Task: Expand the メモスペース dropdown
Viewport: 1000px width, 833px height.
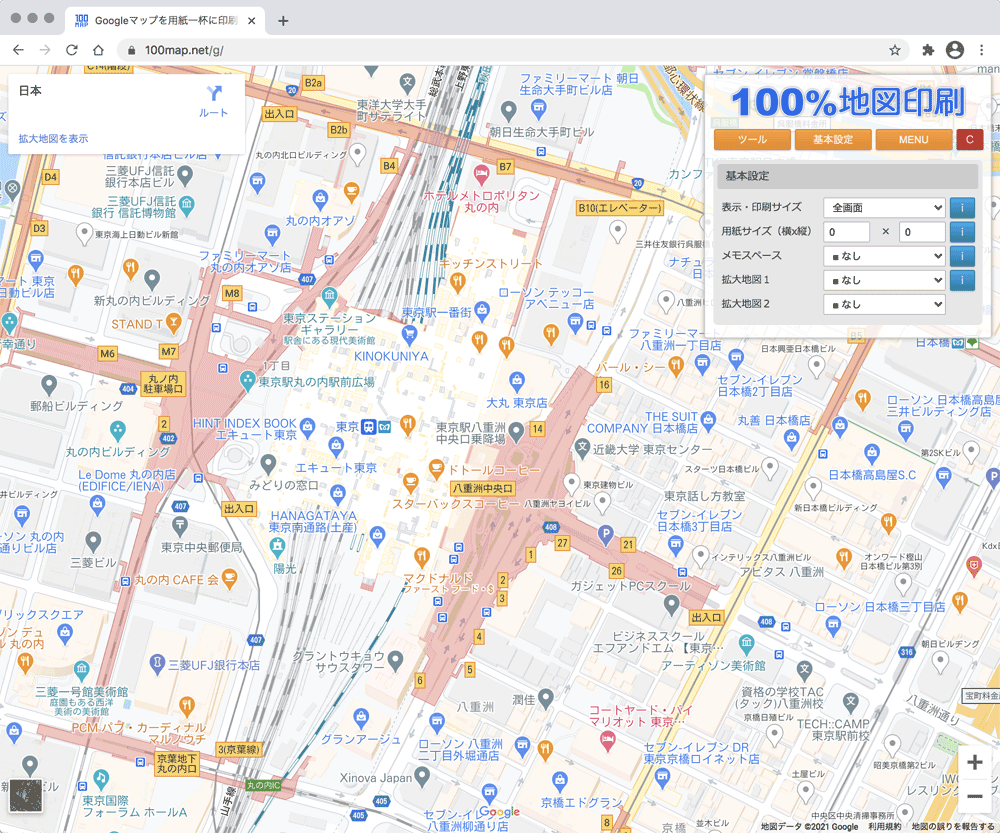Action: [884, 256]
